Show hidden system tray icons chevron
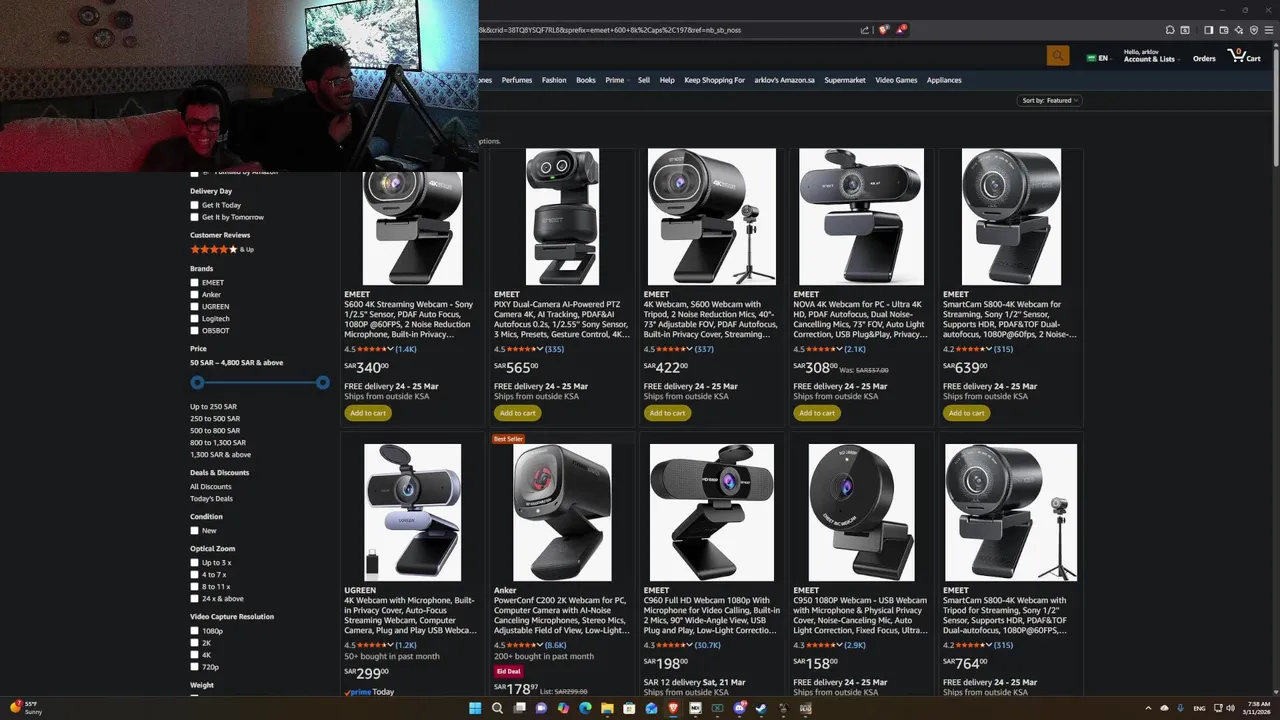The image size is (1280, 720). pyautogui.click(x=1148, y=708)
